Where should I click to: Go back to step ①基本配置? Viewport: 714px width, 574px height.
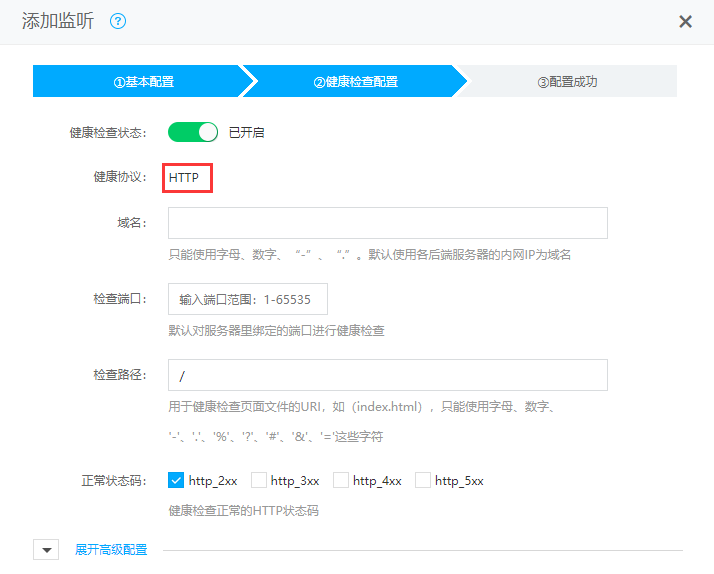[137, 82]
